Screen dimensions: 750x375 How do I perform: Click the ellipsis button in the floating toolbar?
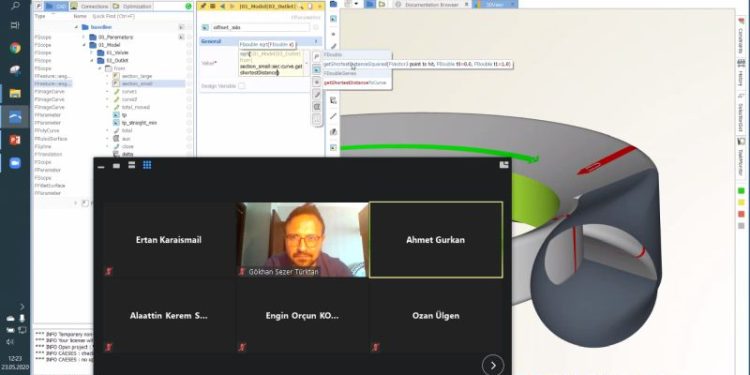pos(317,119)
